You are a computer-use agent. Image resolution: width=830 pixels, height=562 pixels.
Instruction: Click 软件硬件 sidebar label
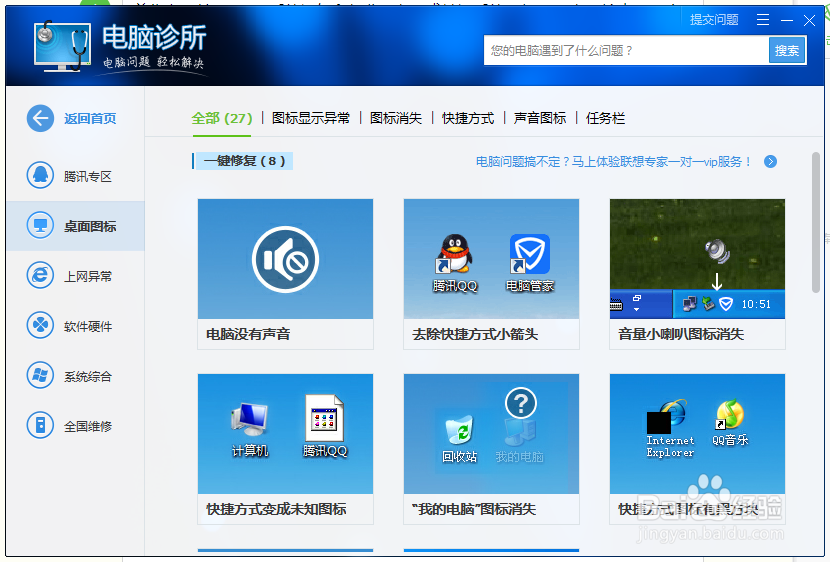88,326
